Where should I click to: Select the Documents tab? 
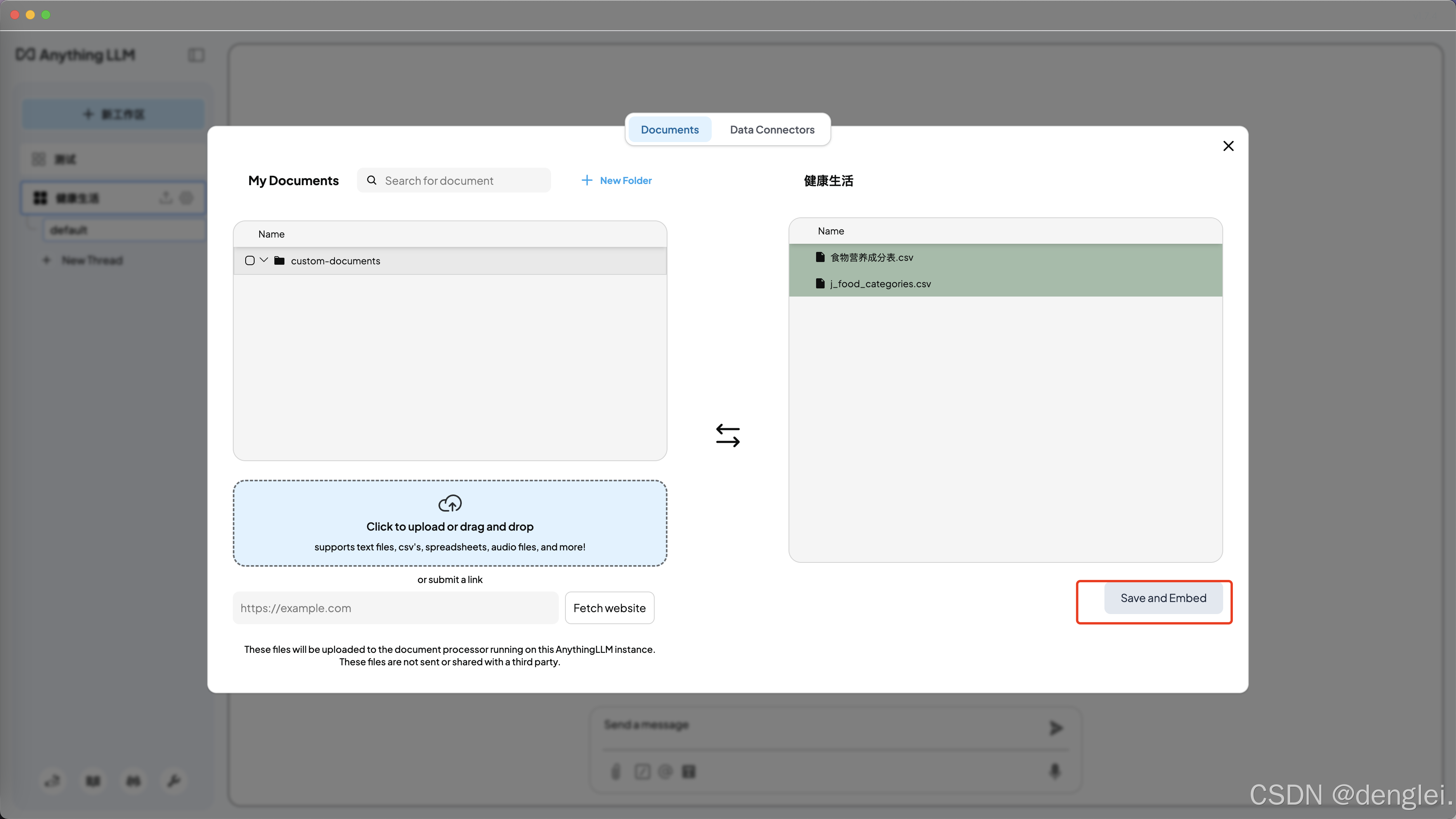669,129
